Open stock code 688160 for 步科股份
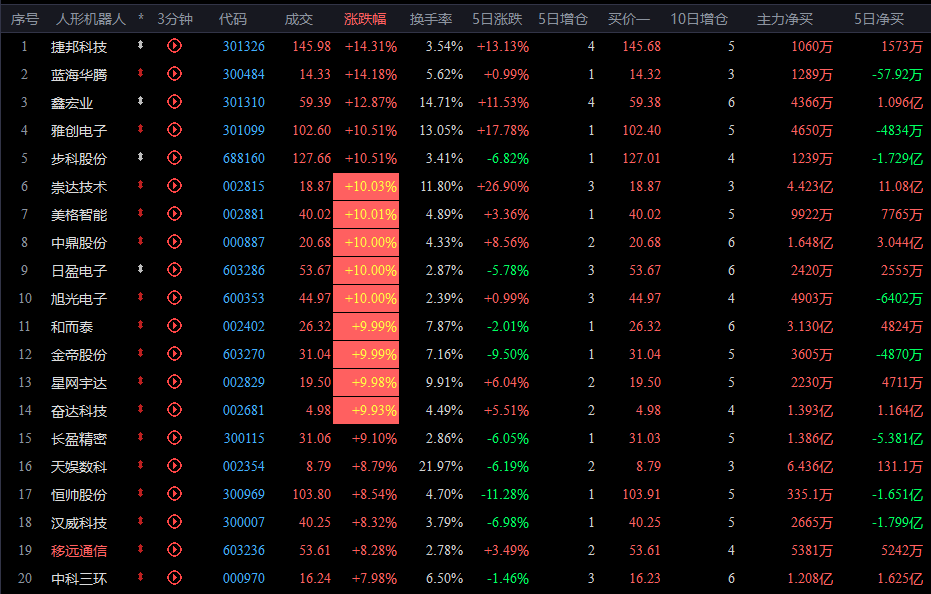This screenshot has height=594, width=931. coord(243,159)
